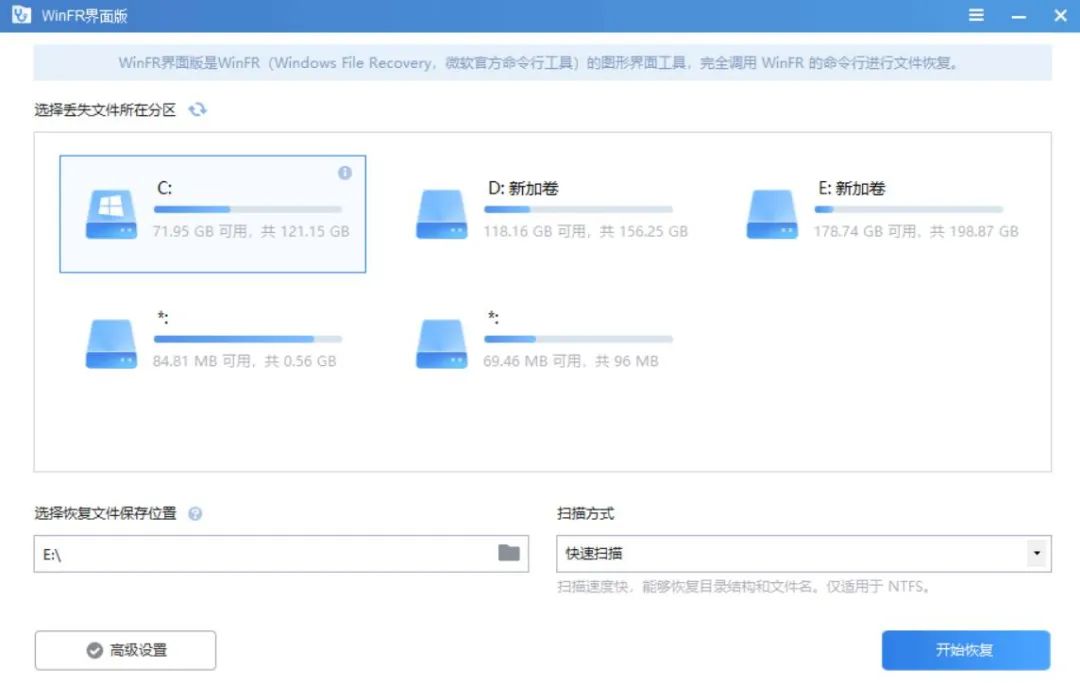This screenshot has width=1080, height=700.
Task: Click the 选择丢失文件所在分区 heading
Action: click(105, 110)
